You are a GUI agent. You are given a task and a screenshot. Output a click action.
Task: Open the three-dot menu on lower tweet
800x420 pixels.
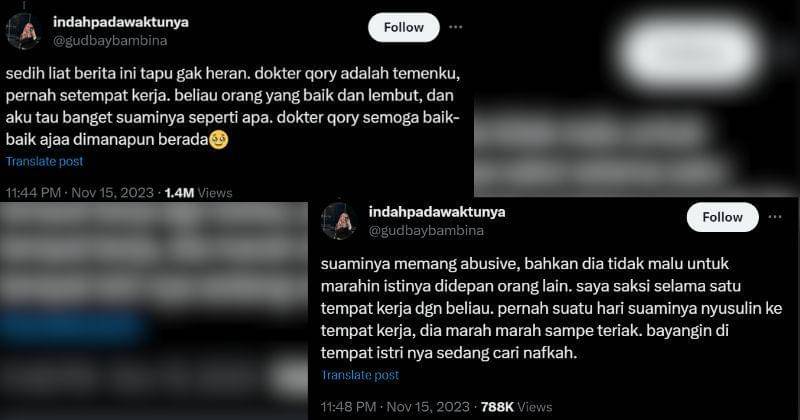pos(775,217)
